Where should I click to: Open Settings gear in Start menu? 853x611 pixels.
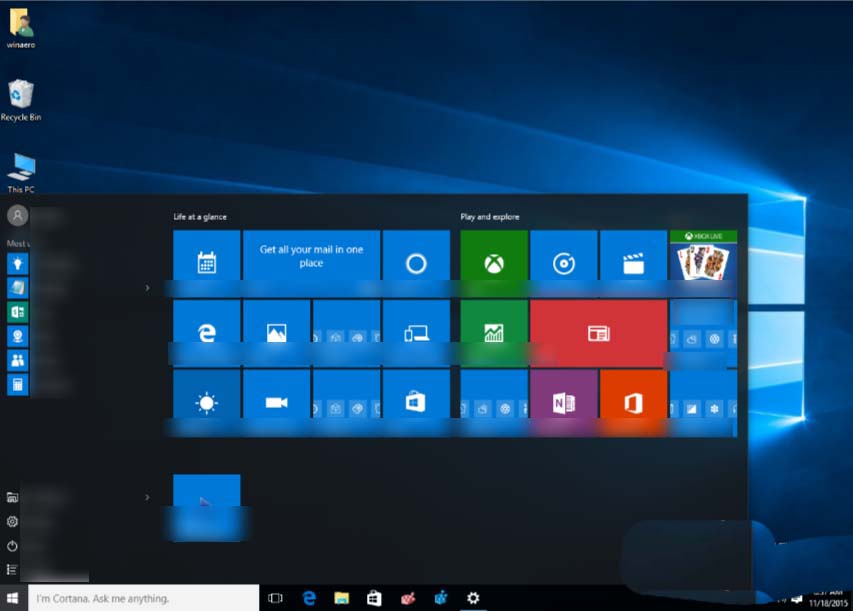click(12, 521)
